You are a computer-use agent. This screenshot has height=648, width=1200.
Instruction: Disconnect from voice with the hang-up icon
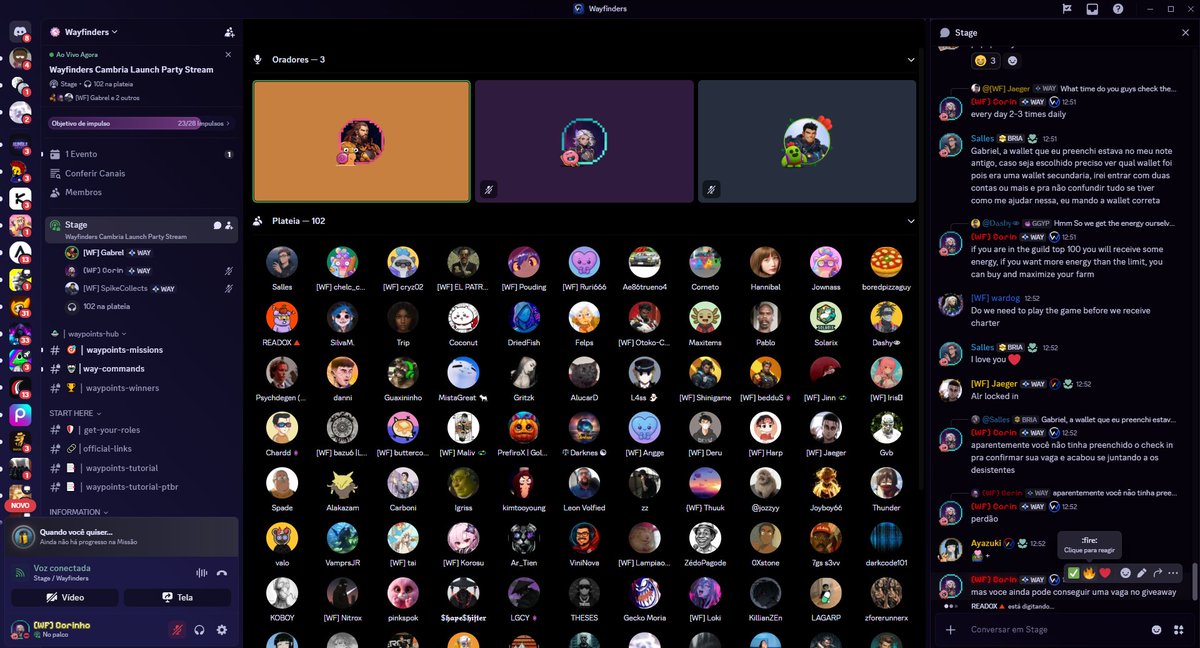[x=222, y=573]
